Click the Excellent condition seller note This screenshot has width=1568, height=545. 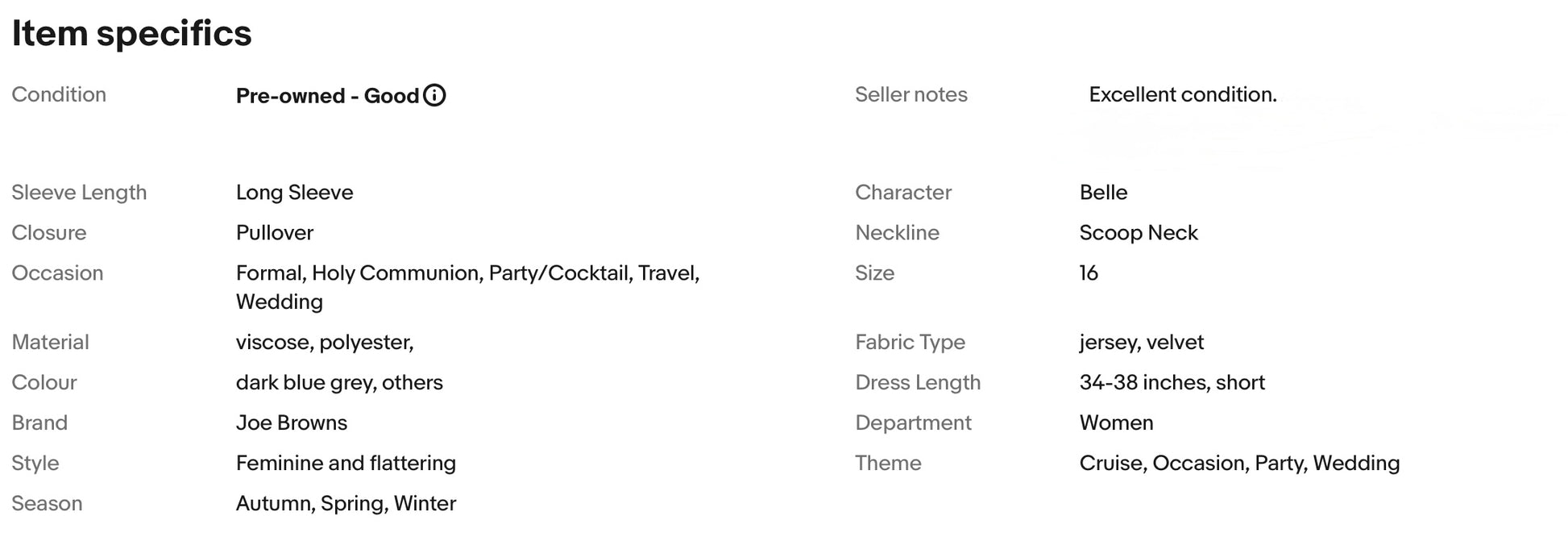tap(1182, 94)
